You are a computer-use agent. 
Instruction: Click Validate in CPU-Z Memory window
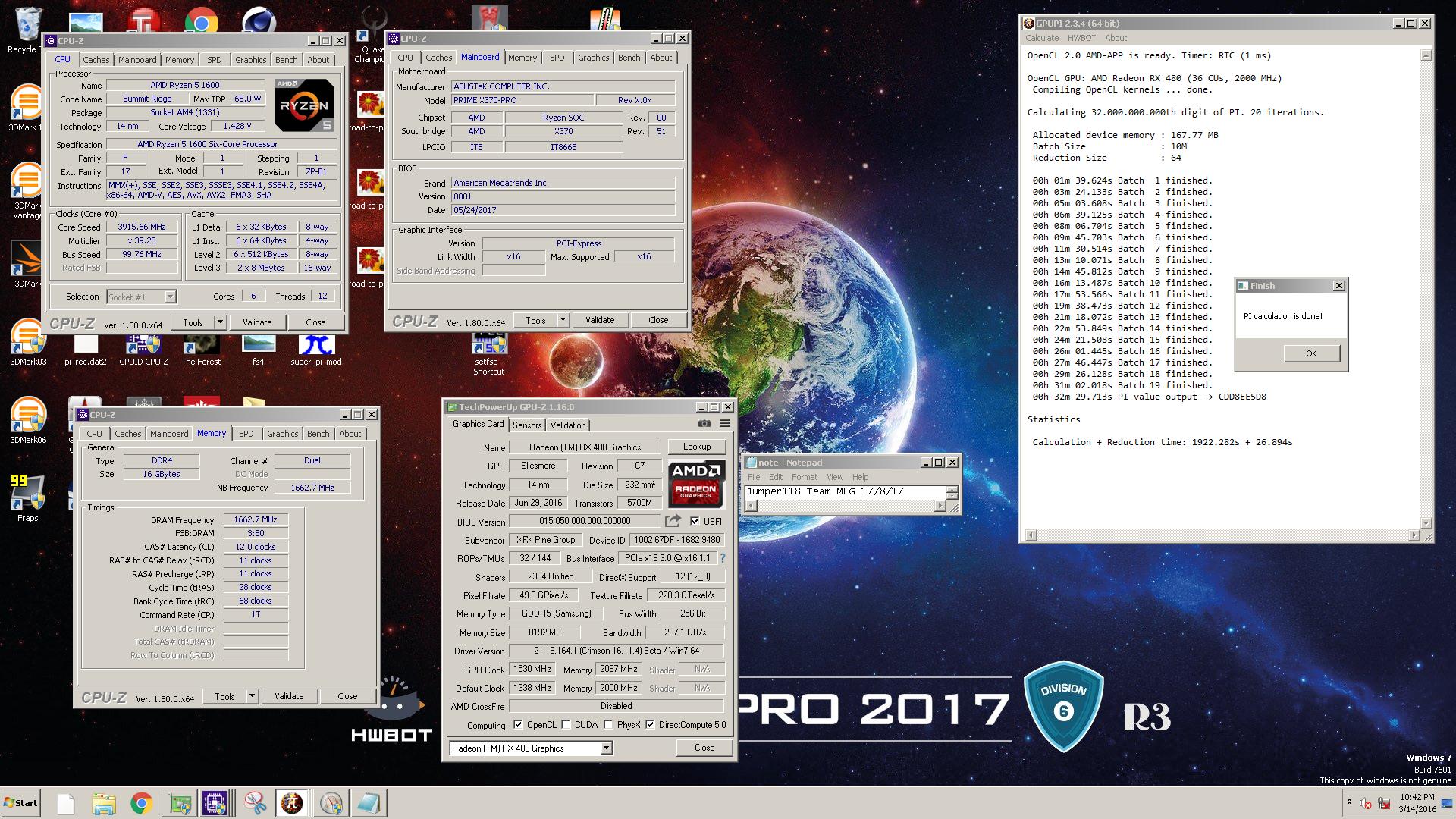(289, 696)
